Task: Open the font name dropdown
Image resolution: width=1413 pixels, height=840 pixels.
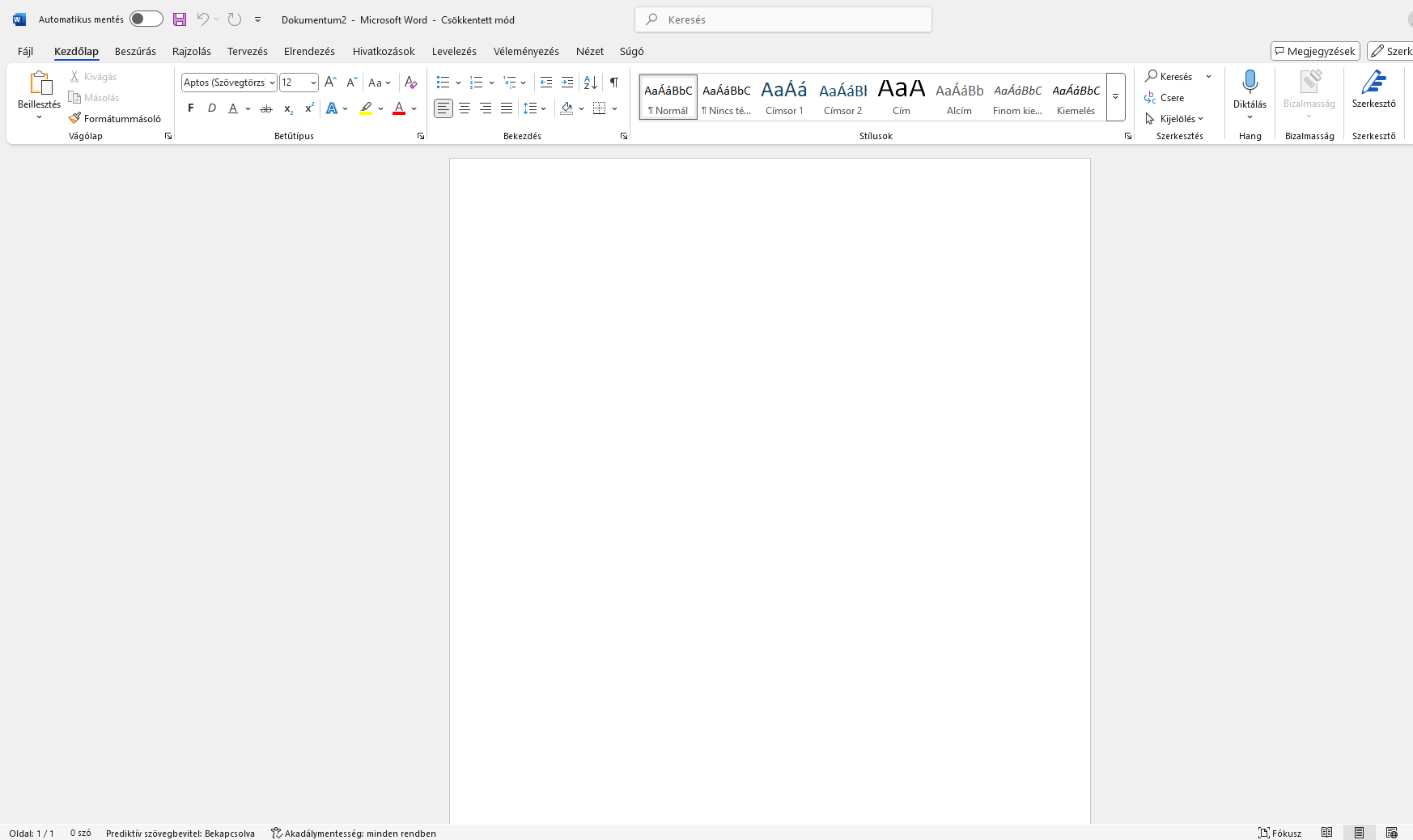Action: (x=272, y=83)
